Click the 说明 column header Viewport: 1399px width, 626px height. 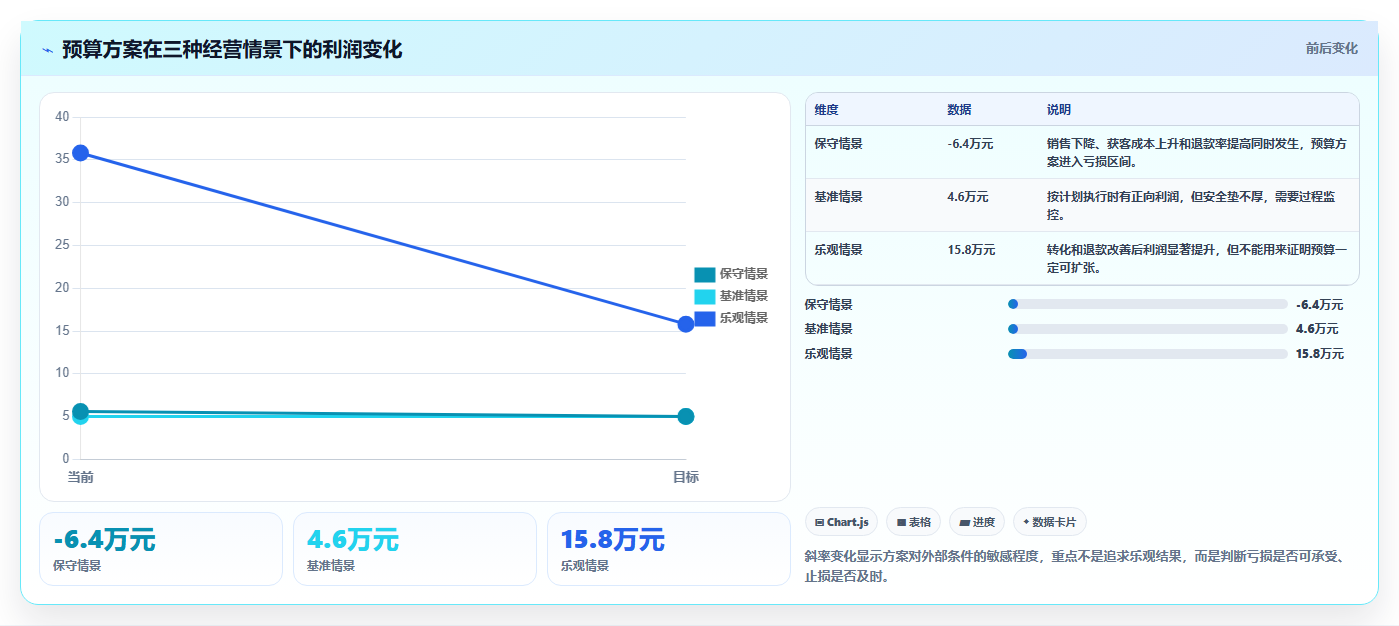(x=1059, y=110)
